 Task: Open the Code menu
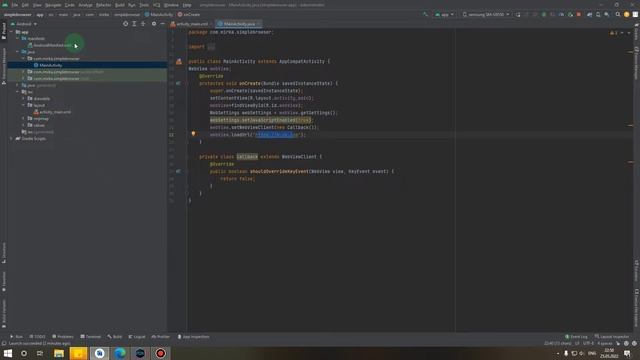[70, 5]
